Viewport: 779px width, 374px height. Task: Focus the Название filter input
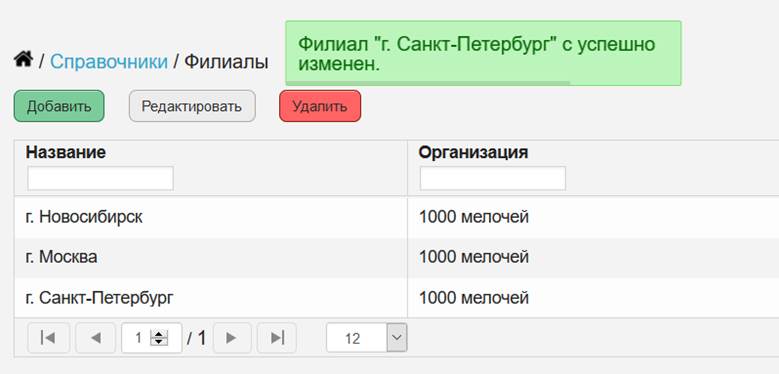point(100,178)
